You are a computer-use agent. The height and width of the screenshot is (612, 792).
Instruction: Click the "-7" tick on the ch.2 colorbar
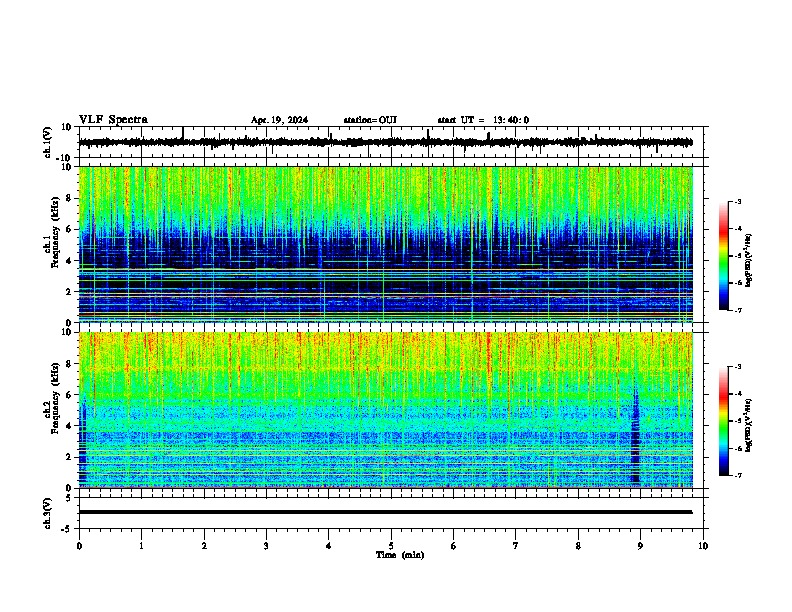click(x=737, y=475)
